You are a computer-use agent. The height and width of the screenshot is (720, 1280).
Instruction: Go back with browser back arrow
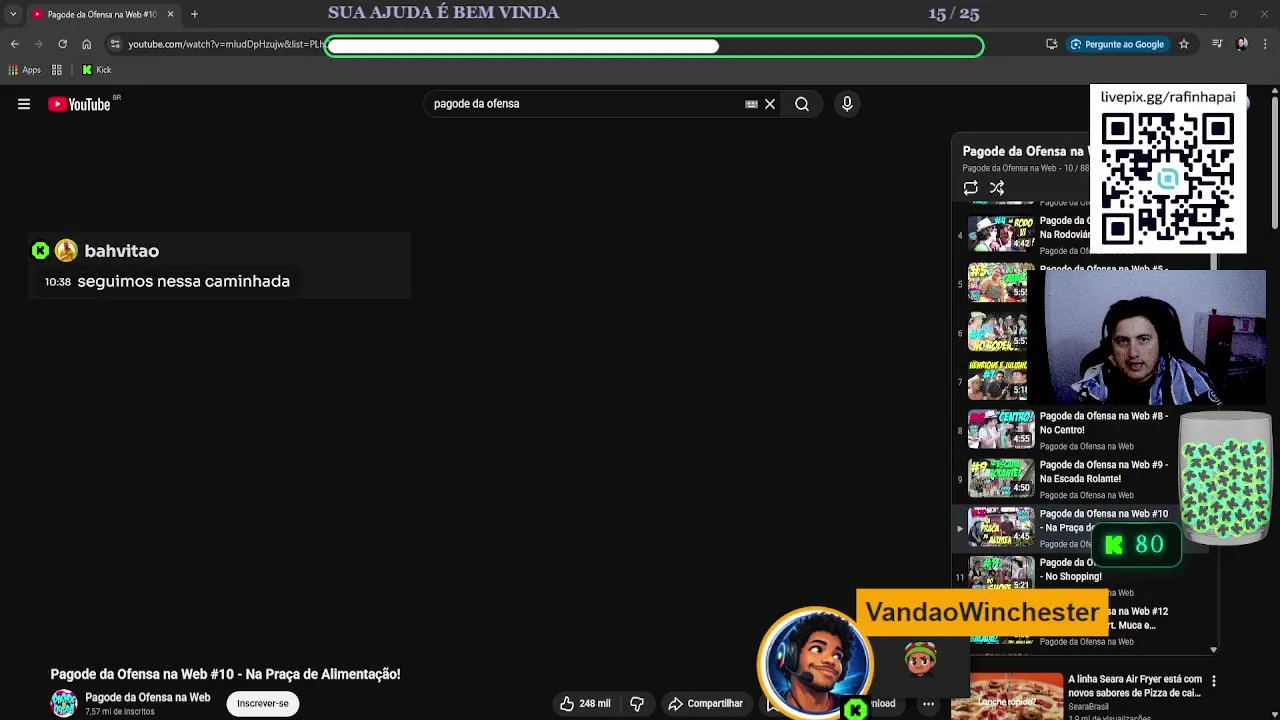tap(14, 44)
